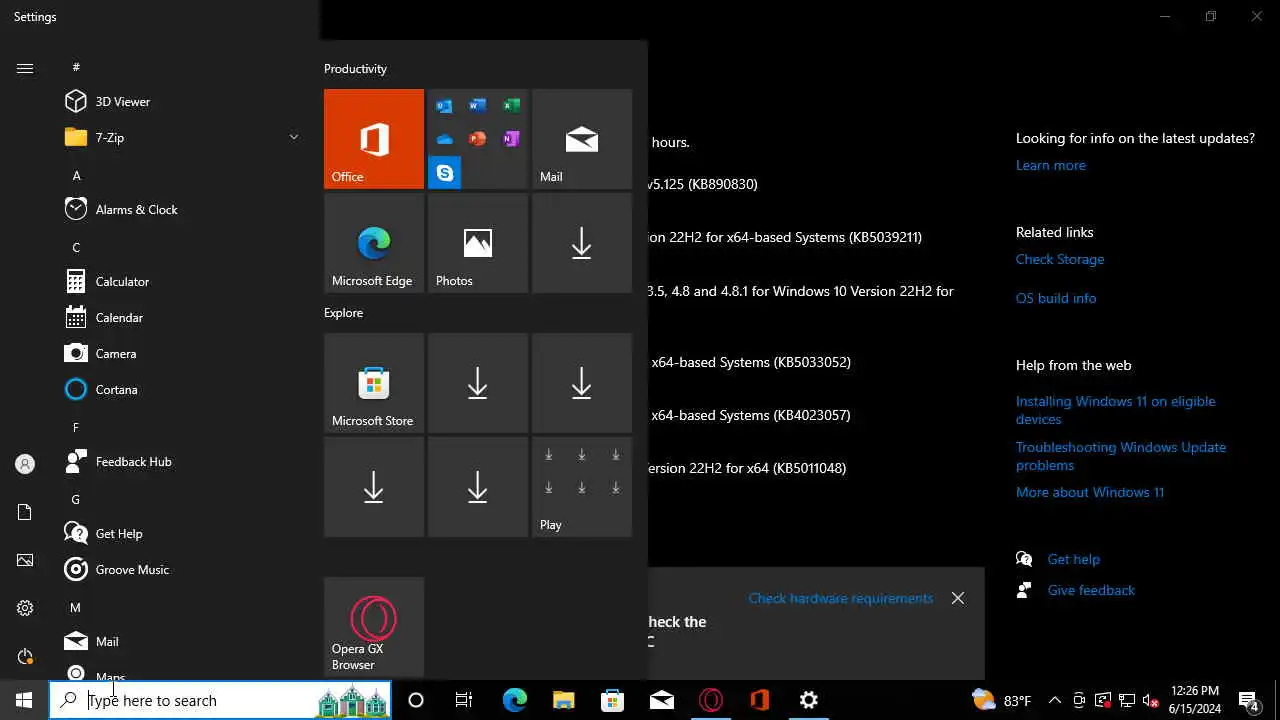Open the OS build info link

pyautogui.click(x=1056, y=298)
